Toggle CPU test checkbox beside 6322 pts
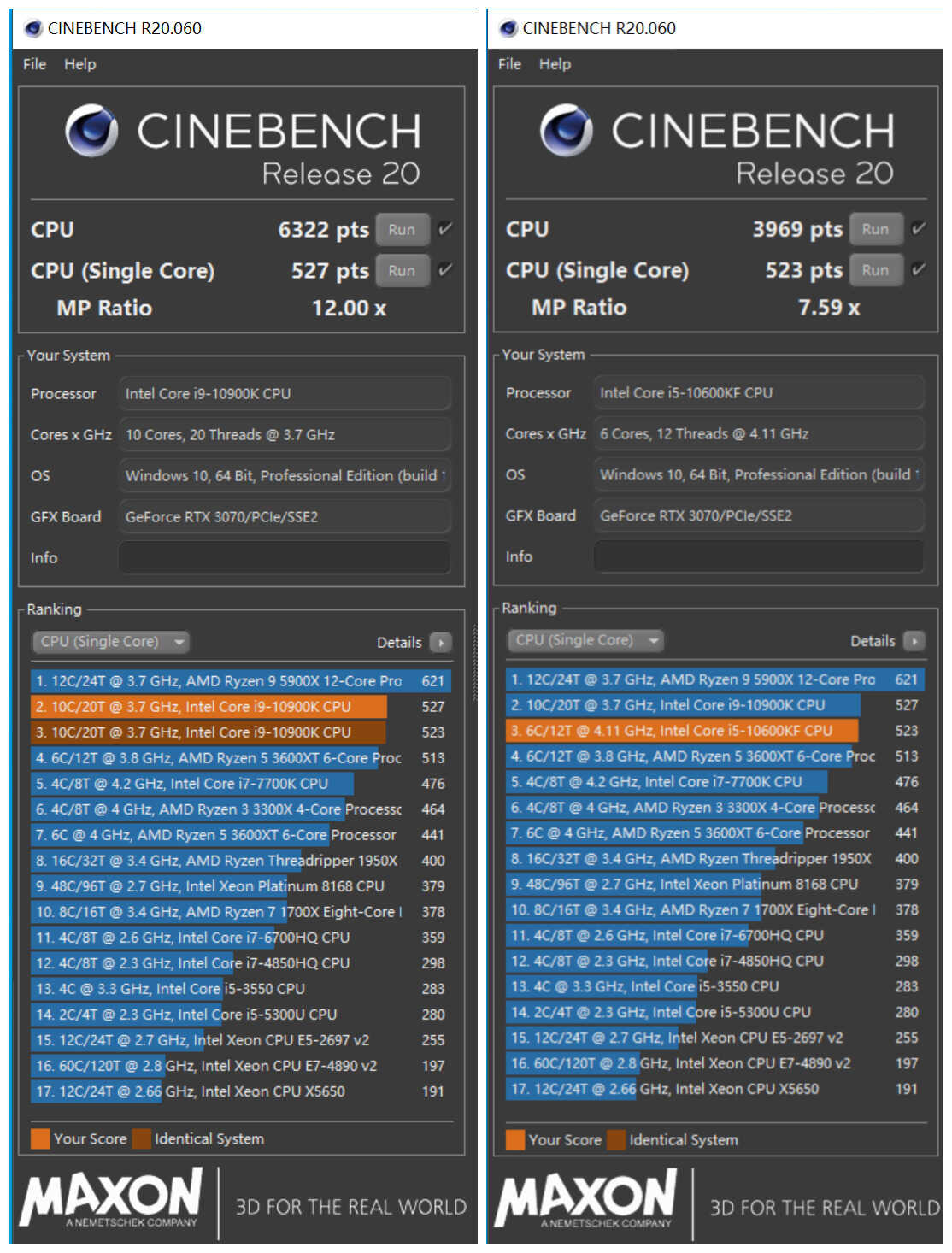Screen dimensions: 952x1253 [x=445, y=229]
